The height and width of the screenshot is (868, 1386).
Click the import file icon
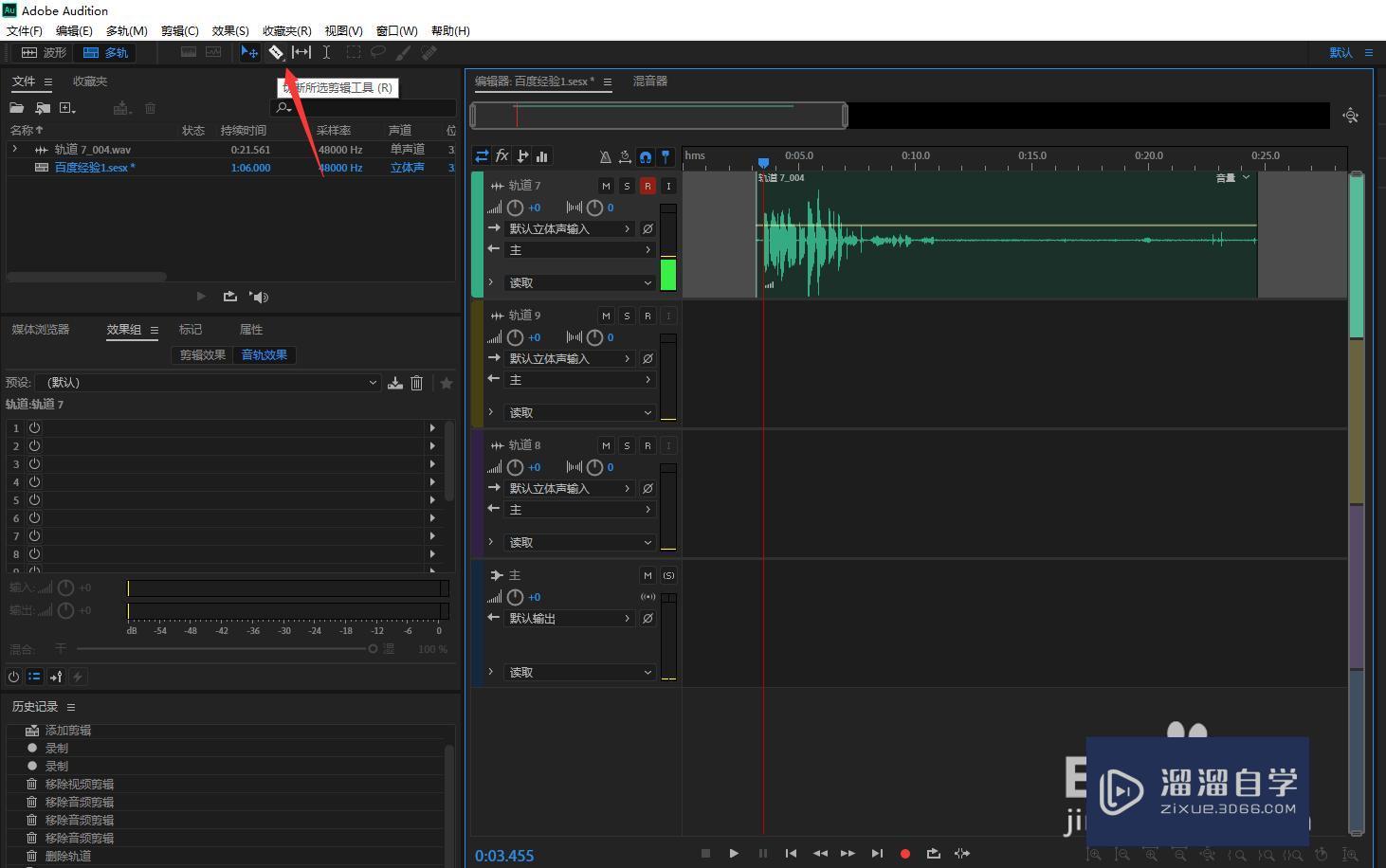tap(43, 108)
